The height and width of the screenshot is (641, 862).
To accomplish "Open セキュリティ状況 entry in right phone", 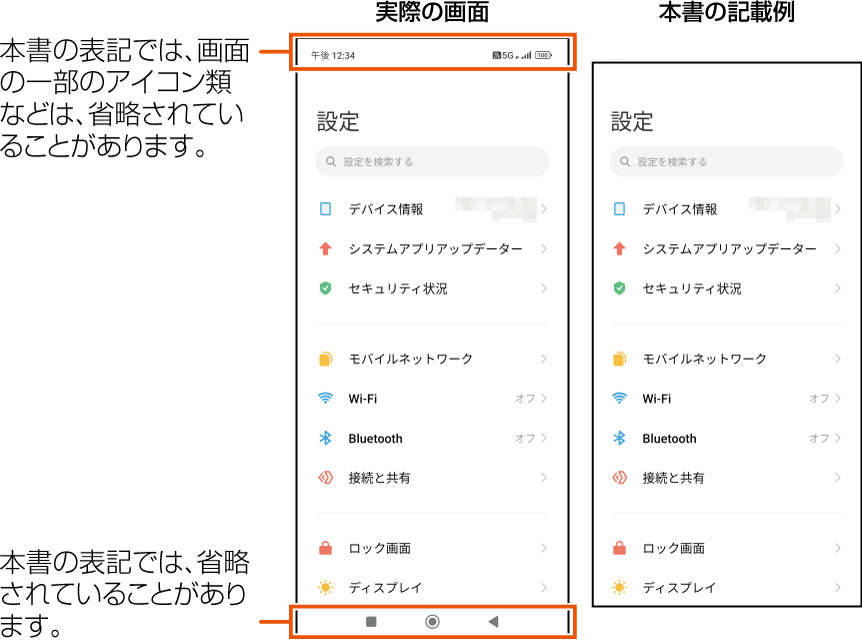I will pos(726,288).
